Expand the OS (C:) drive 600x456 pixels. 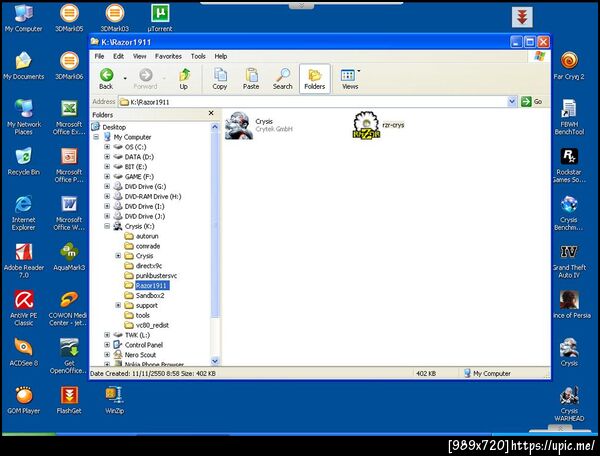[107, 147]
